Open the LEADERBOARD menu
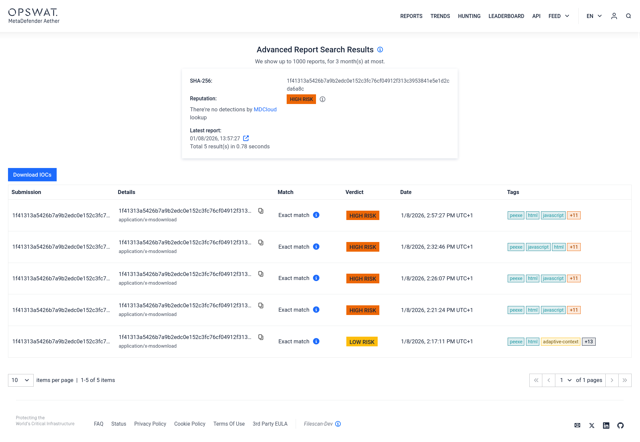The image size is (640, 442). pyautogui.click(x=506, y=16)
